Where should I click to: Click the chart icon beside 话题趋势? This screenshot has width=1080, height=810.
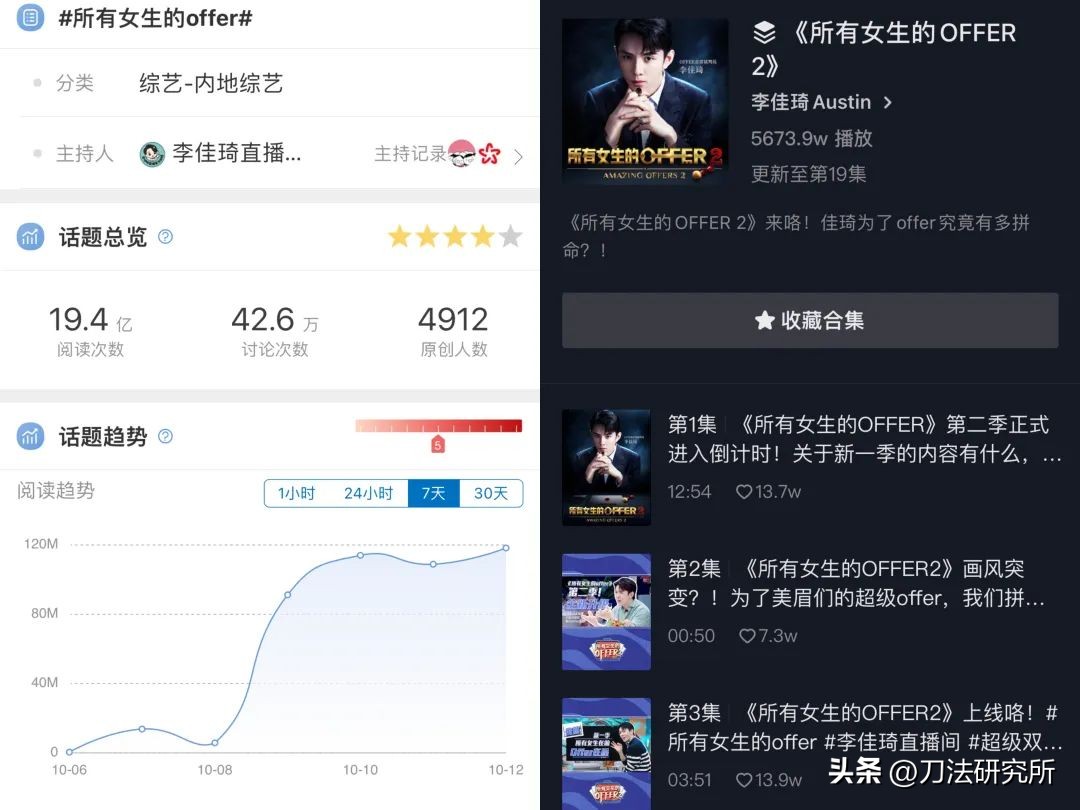[x=30, y=436]
